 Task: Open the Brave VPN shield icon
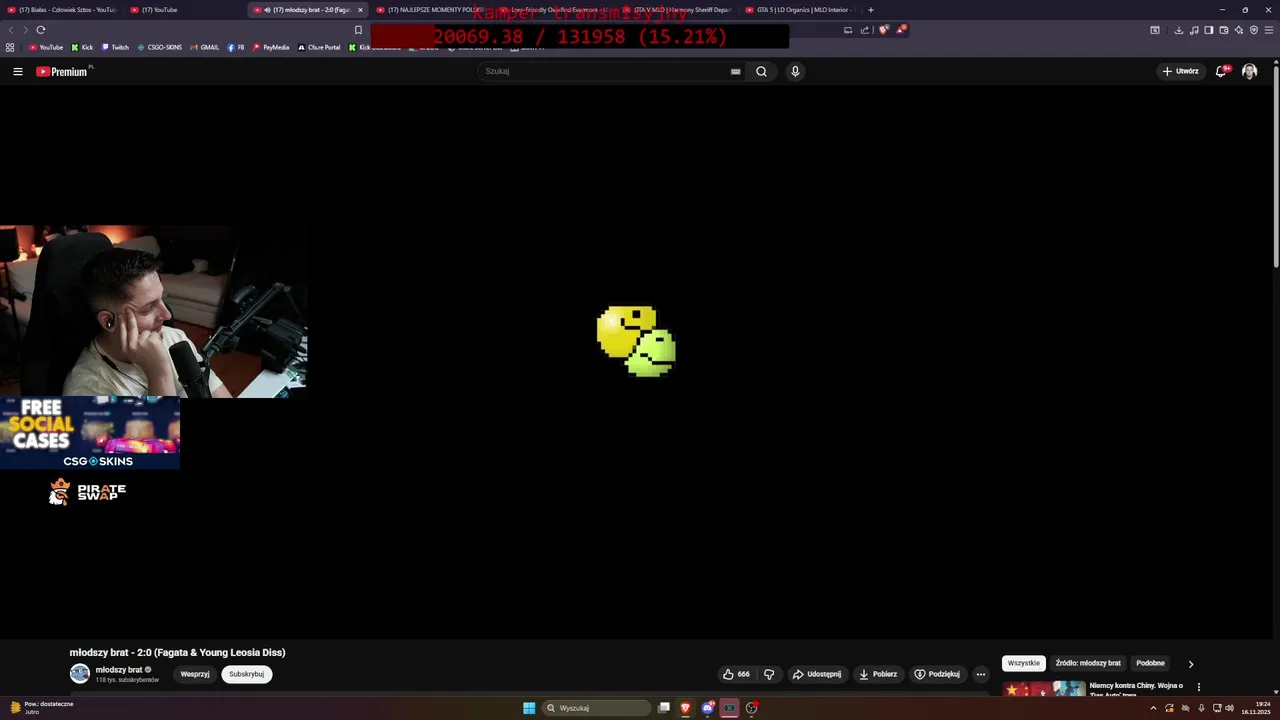pos(1254,30)
